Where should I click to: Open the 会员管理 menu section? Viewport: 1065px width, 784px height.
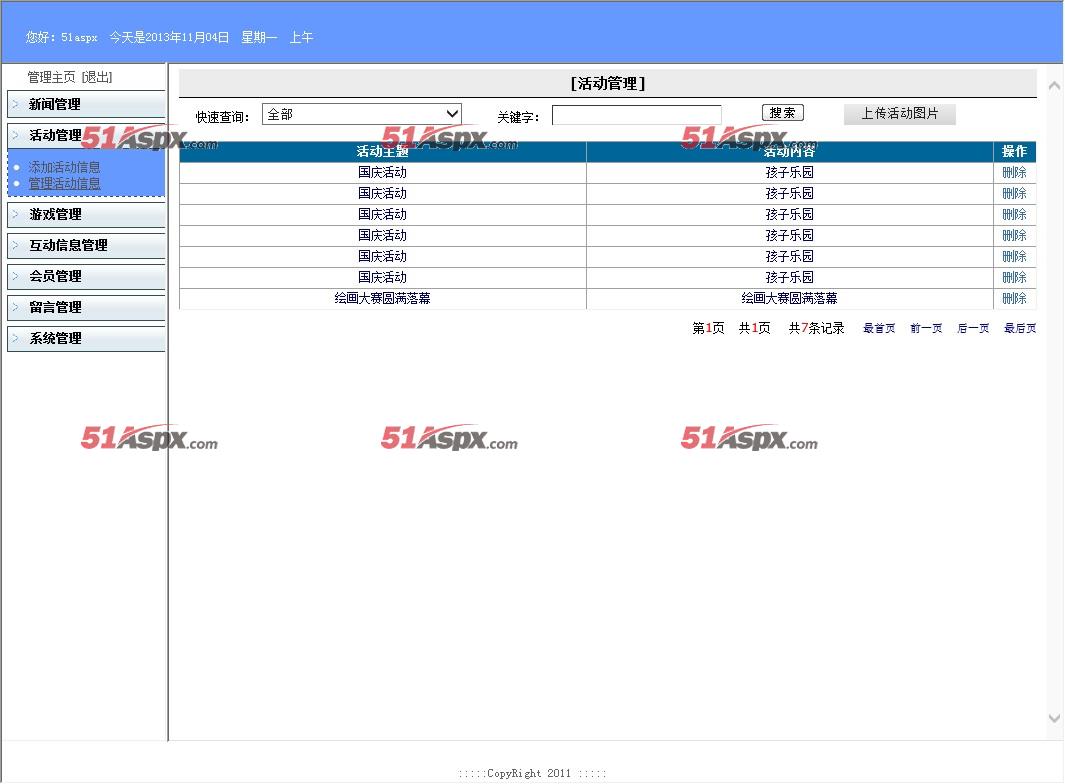coord(55,276)
